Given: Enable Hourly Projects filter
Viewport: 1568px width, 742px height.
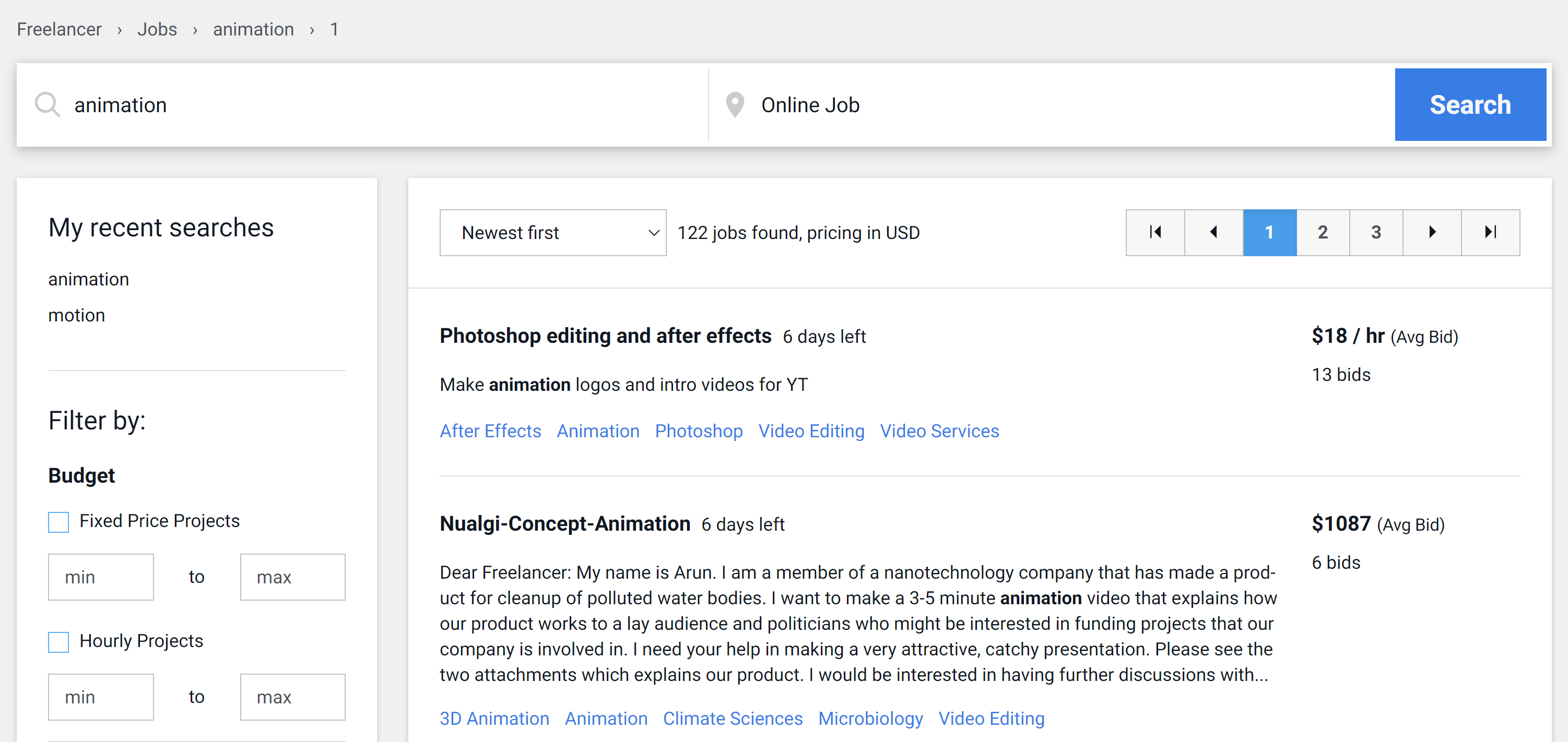Looking at the screenshot, I should [58, 642].
